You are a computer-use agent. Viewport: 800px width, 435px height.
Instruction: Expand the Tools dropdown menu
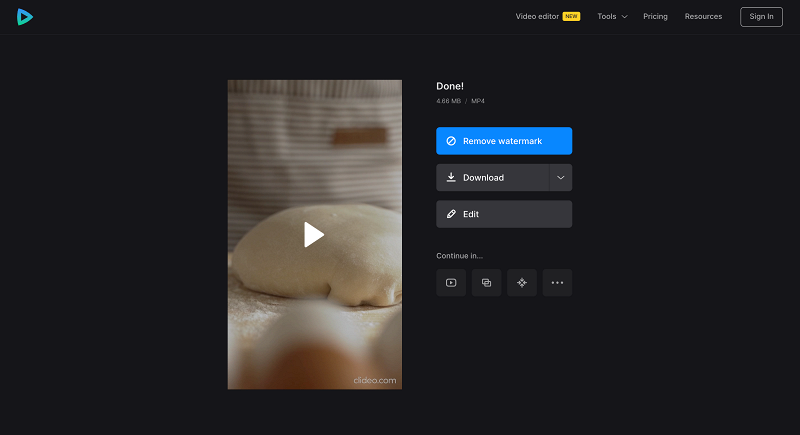coord(612,16)
